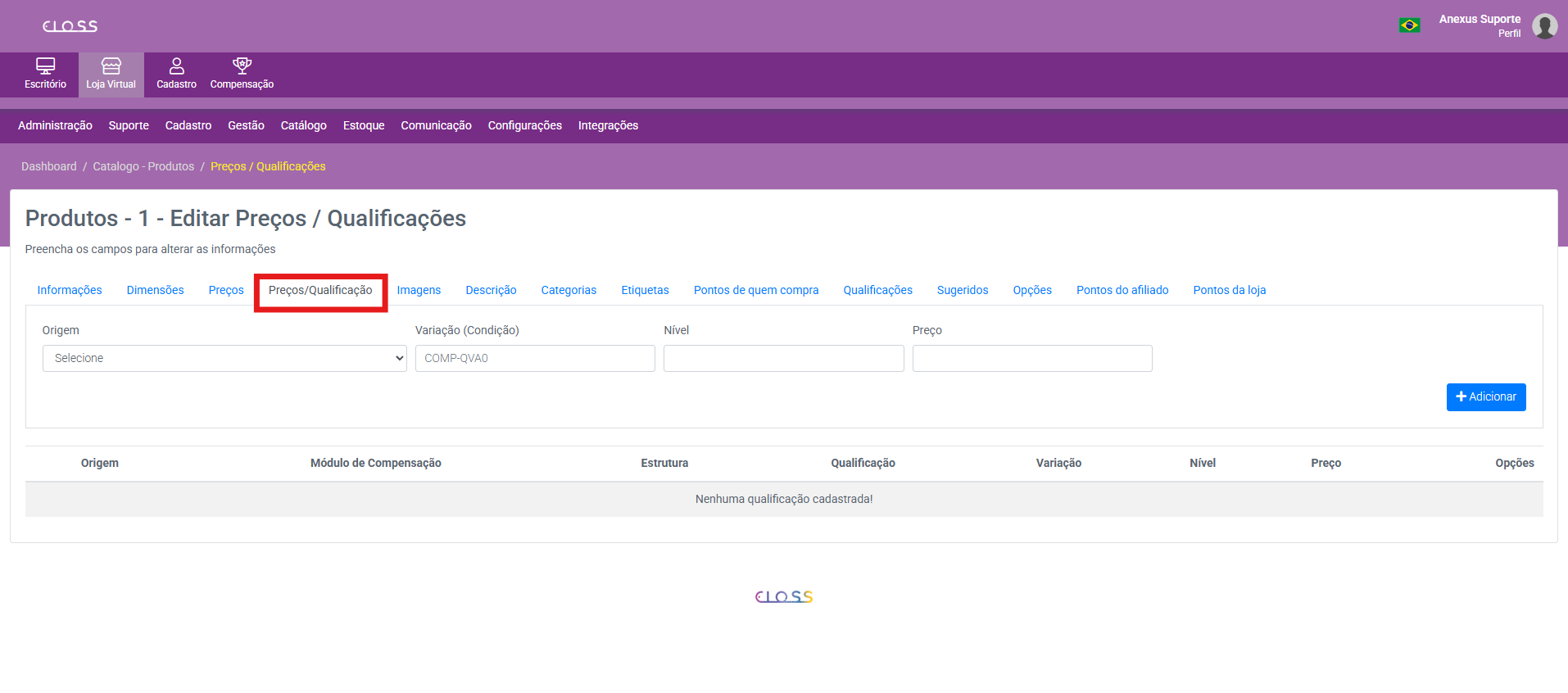This screenshot has width=1568, height=693.
Task: Click the Dashboard breadcrumb link
Action: [49, 166]
